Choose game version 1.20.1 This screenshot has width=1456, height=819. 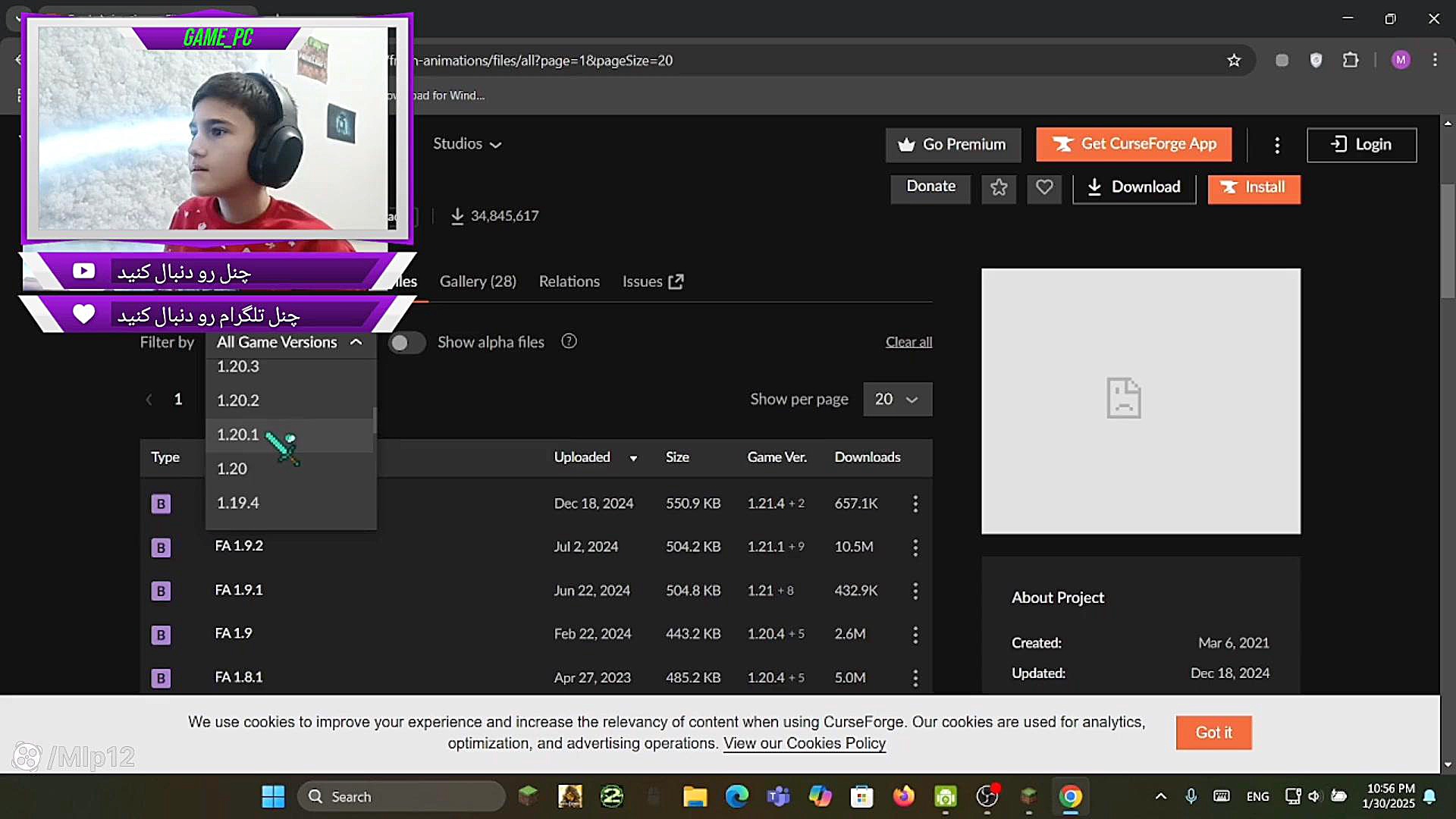[290, 435]
